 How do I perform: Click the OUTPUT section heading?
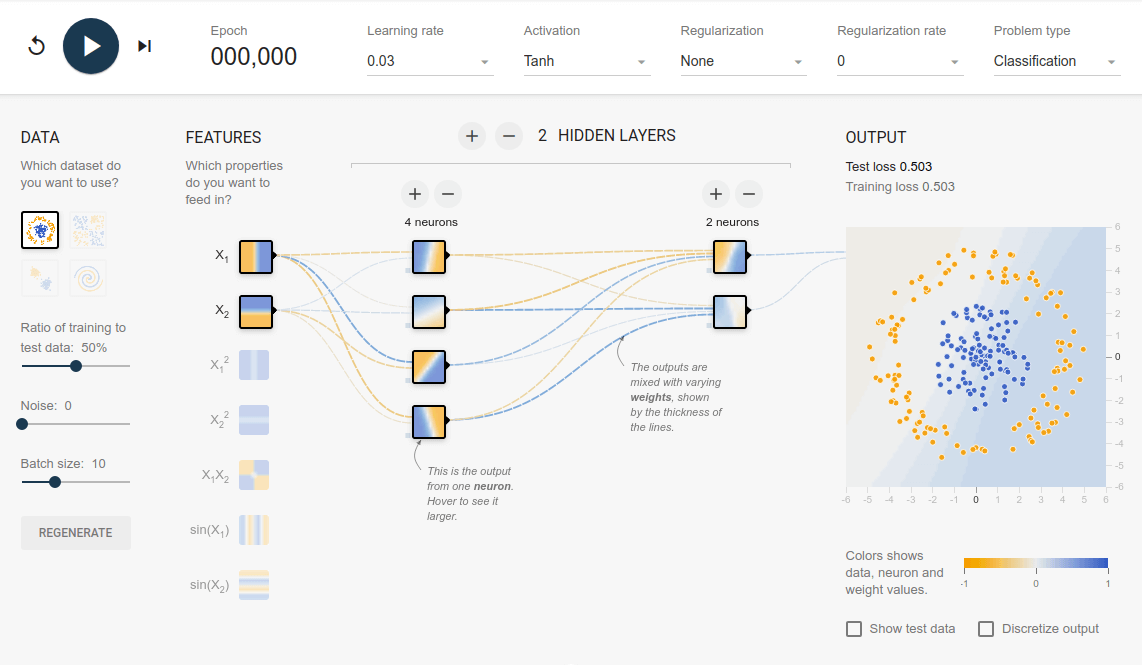coord(876,138)
